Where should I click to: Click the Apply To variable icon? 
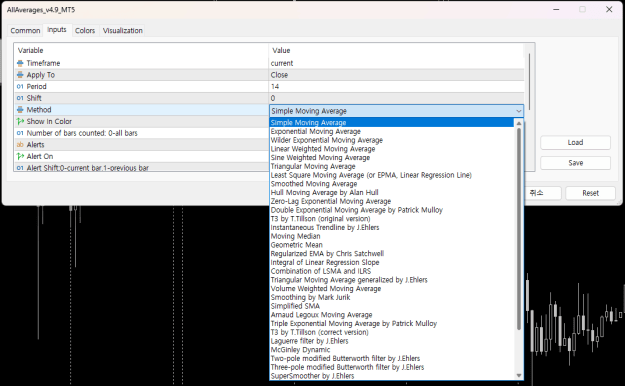20,75
